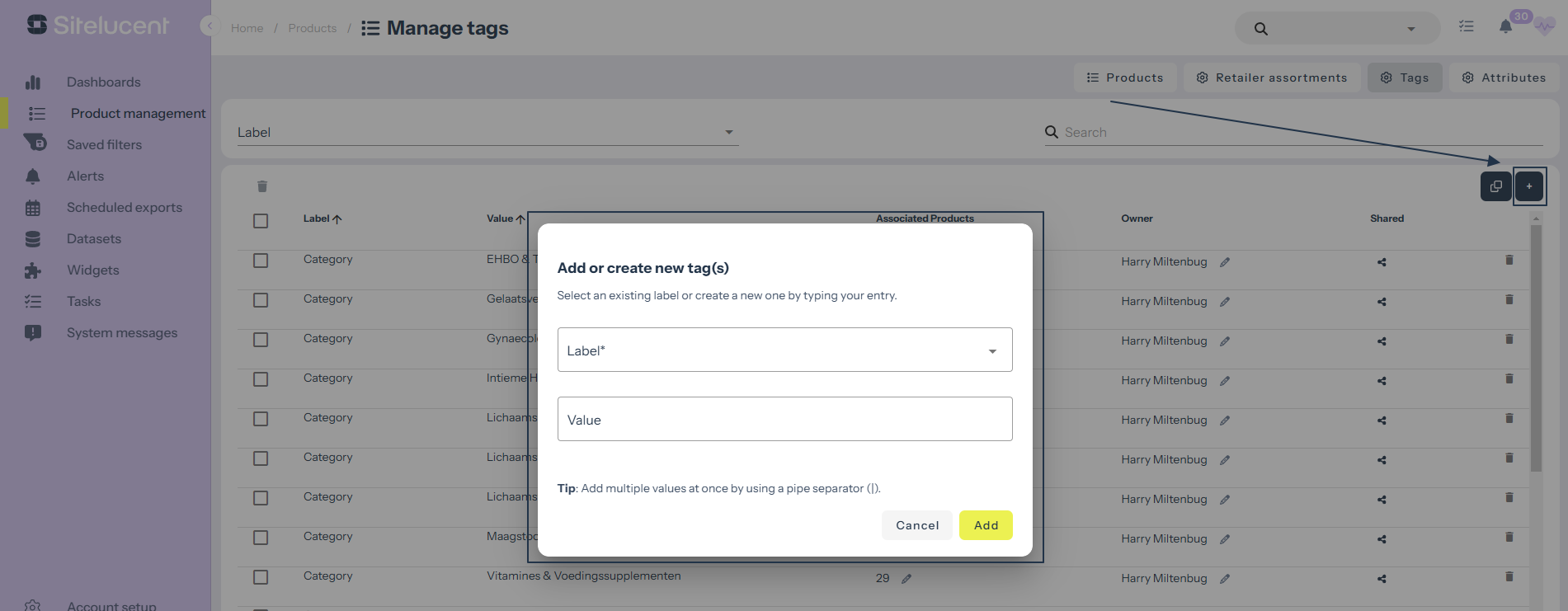Select checkbox for Vitamines & Voedingssupplementen row
The image size is (1568, 611).
[x=261, y=577]
